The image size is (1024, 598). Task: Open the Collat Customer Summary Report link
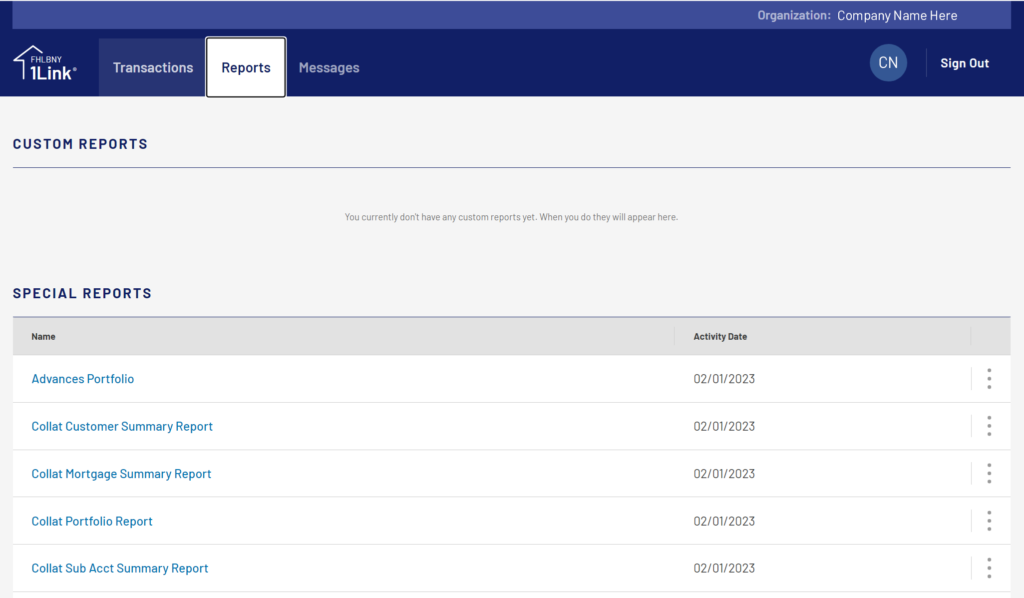(122, 426)
